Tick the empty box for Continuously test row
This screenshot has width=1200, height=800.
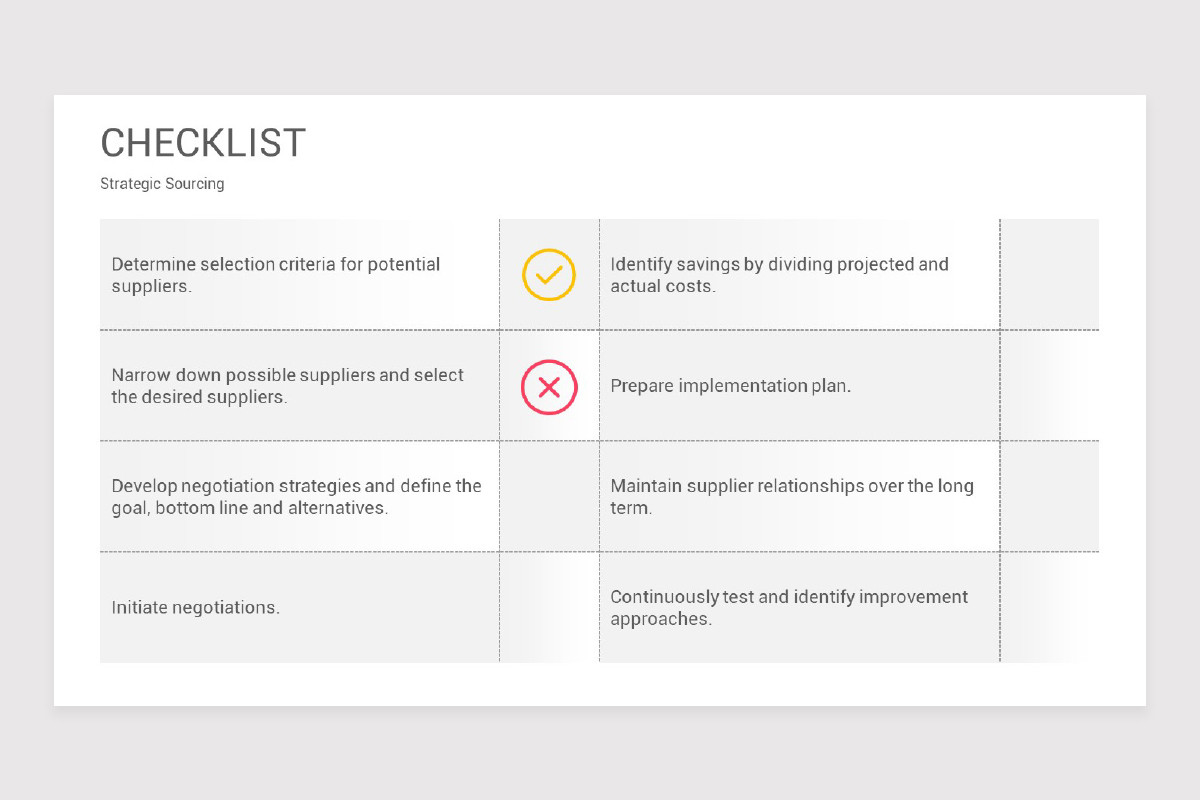click(1049, 608)
